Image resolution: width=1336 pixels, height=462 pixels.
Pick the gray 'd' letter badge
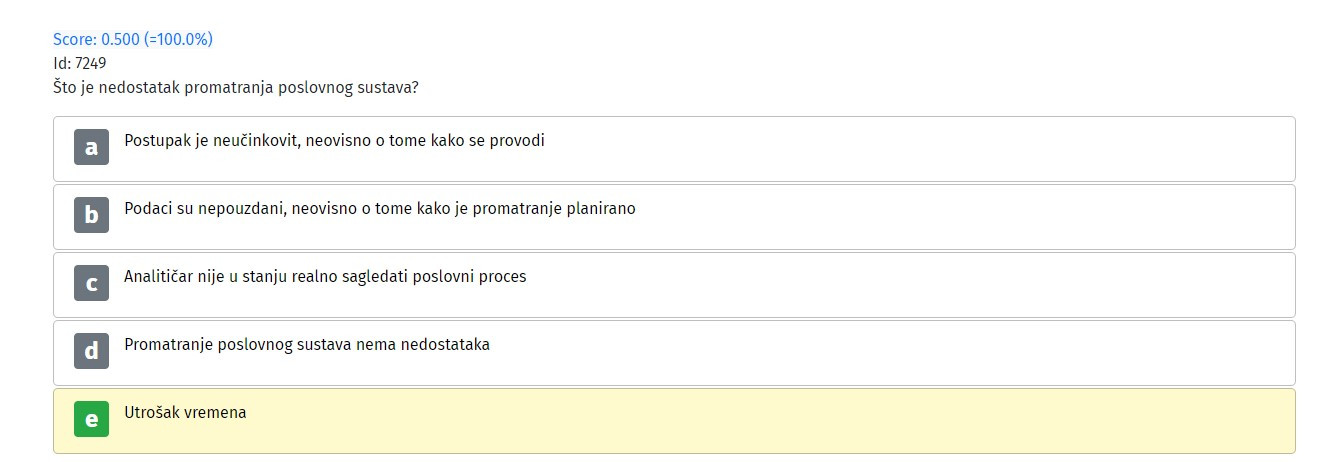[91, 351]
